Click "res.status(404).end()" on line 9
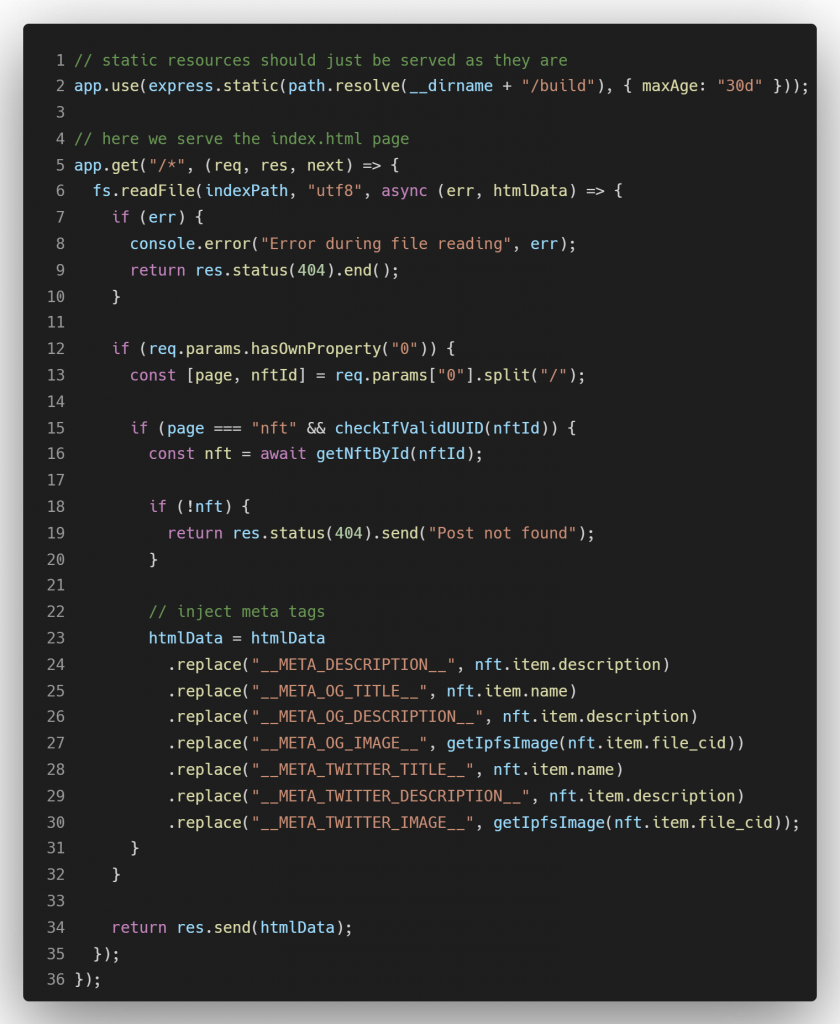 (x=293, y=270)
